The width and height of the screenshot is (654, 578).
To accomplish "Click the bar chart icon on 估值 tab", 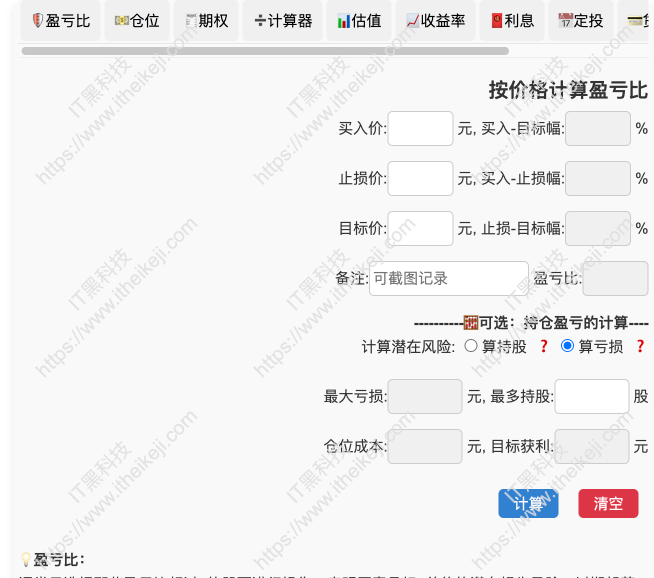I will coord(344,21).
